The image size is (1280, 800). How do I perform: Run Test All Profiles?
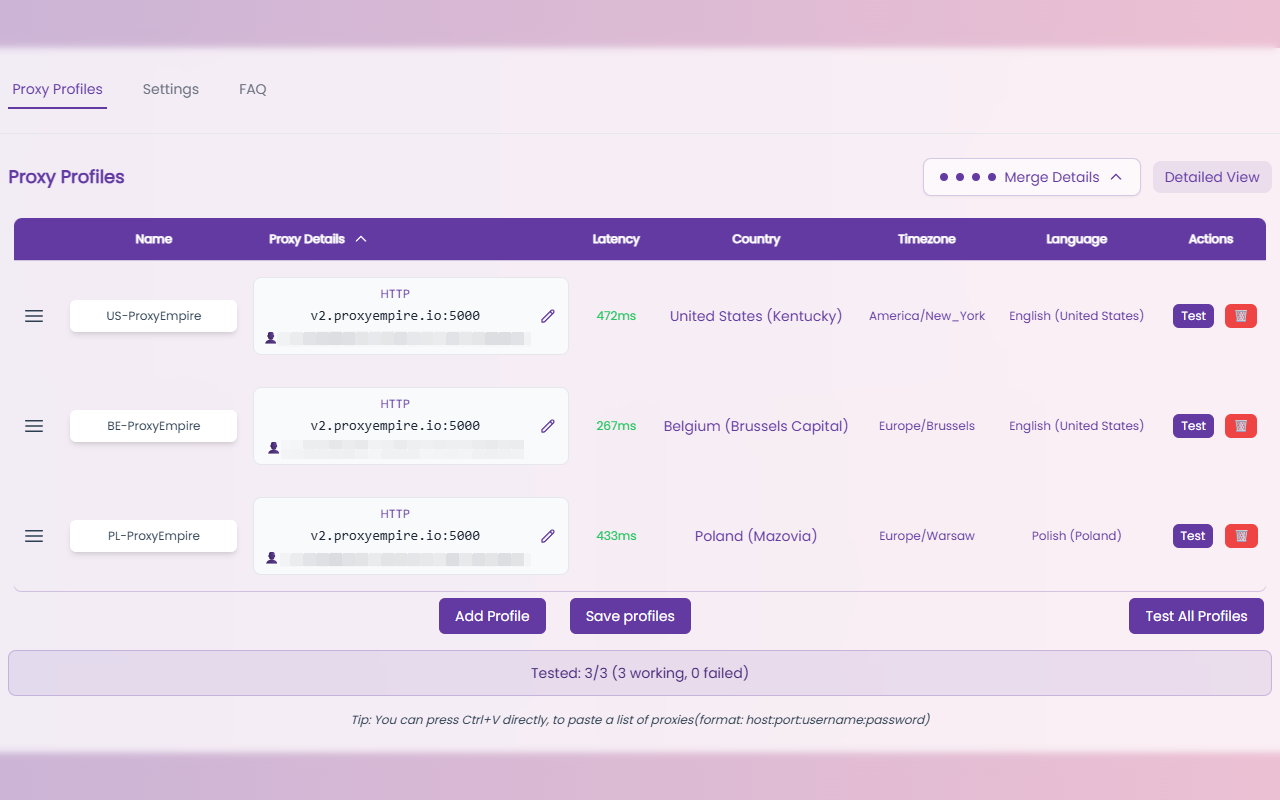point(1196,616)
